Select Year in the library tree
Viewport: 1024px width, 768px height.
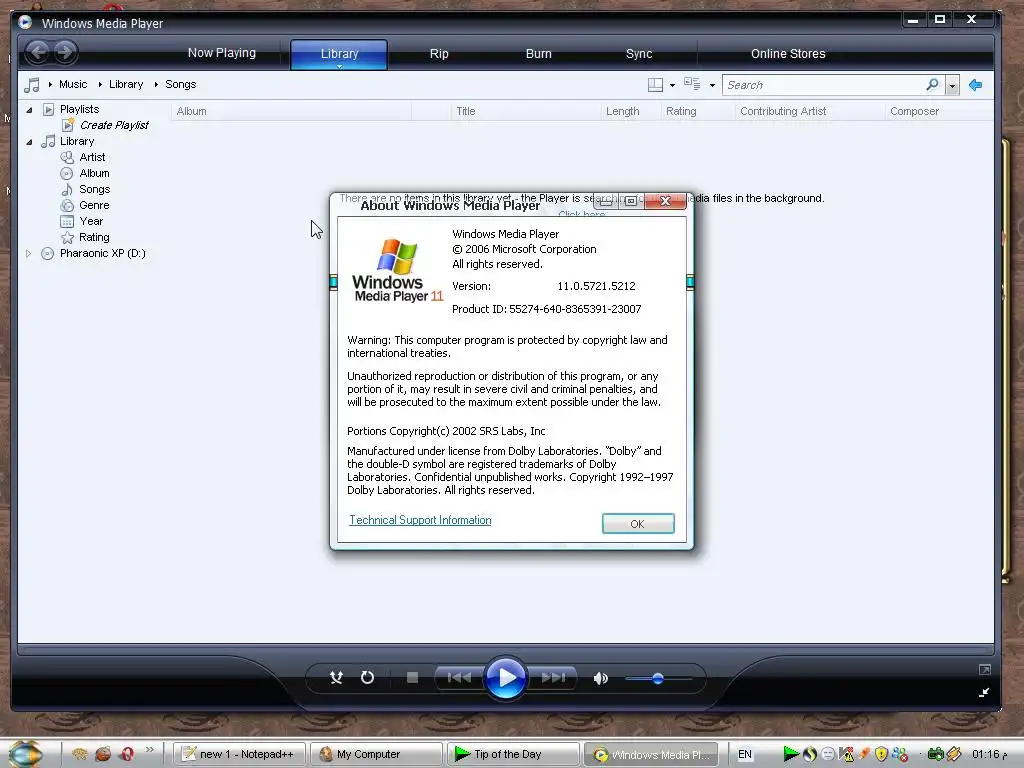tap(91, 221)
